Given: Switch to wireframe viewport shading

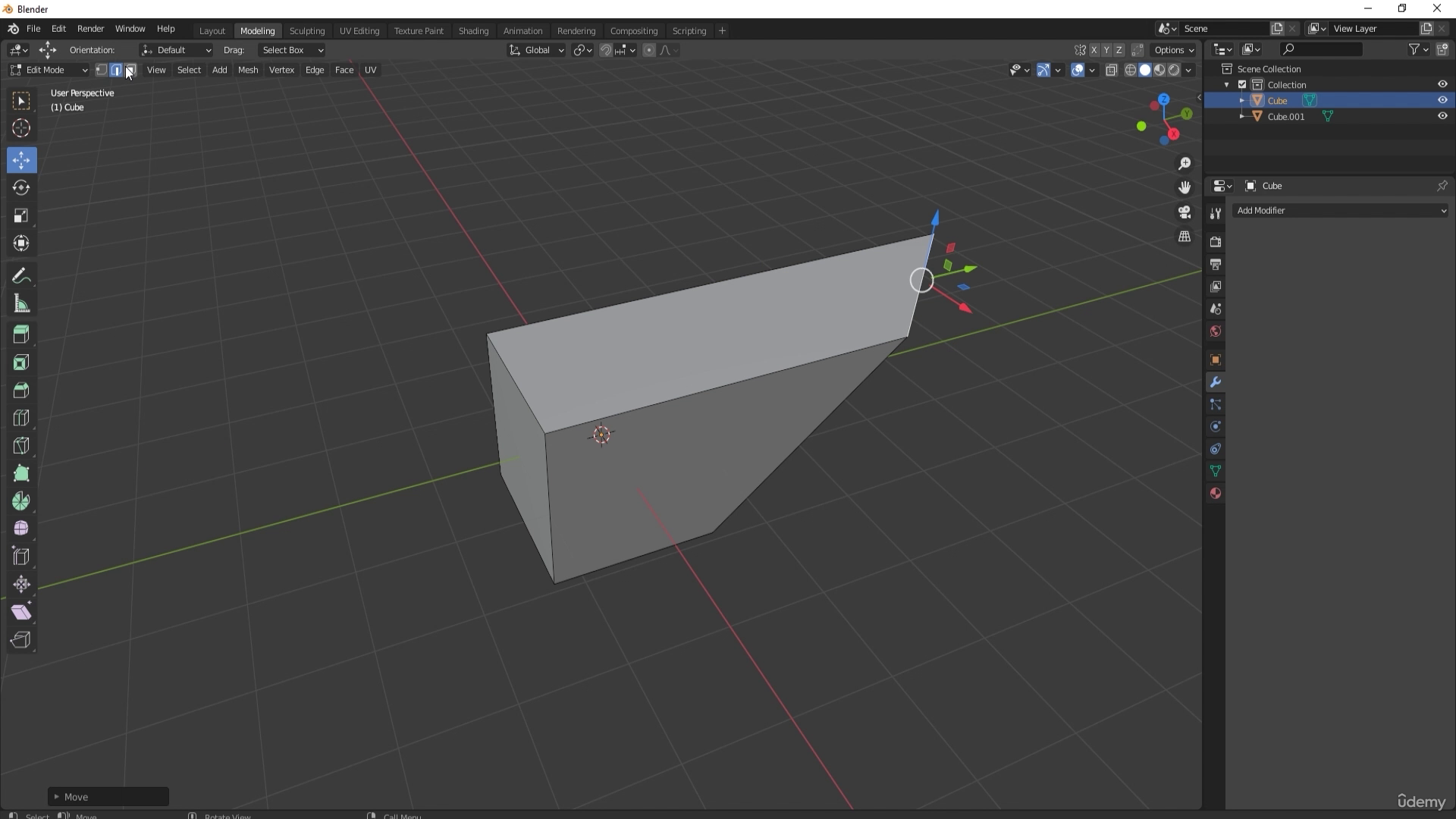Looking at the screenshot, I should (x=1130, y=70).
